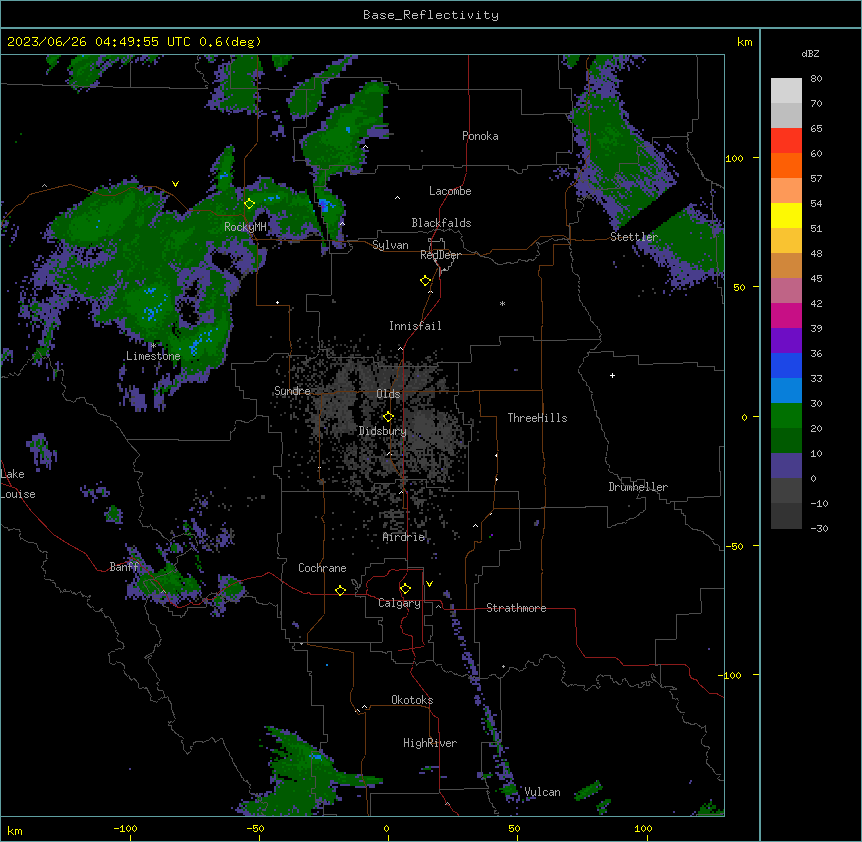Click the km unit label at top right
This screenshot has height=842, width=862.
[744, 42]
